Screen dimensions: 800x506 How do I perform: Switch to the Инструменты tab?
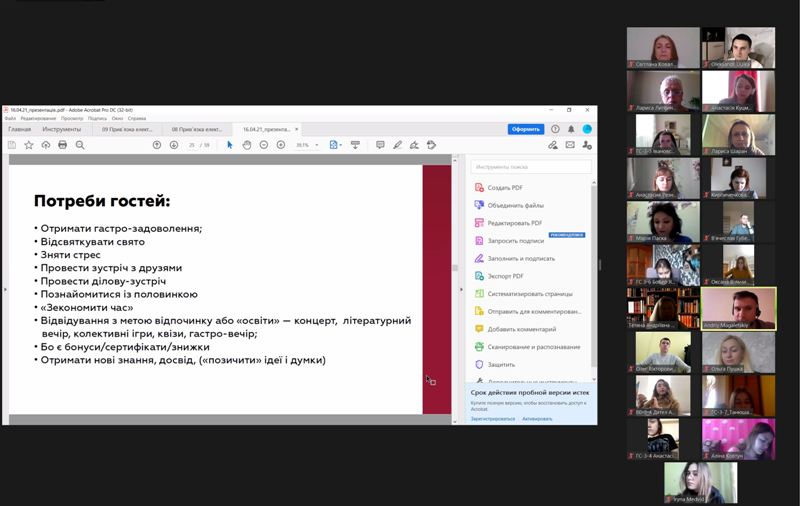(x=62, y=130)
